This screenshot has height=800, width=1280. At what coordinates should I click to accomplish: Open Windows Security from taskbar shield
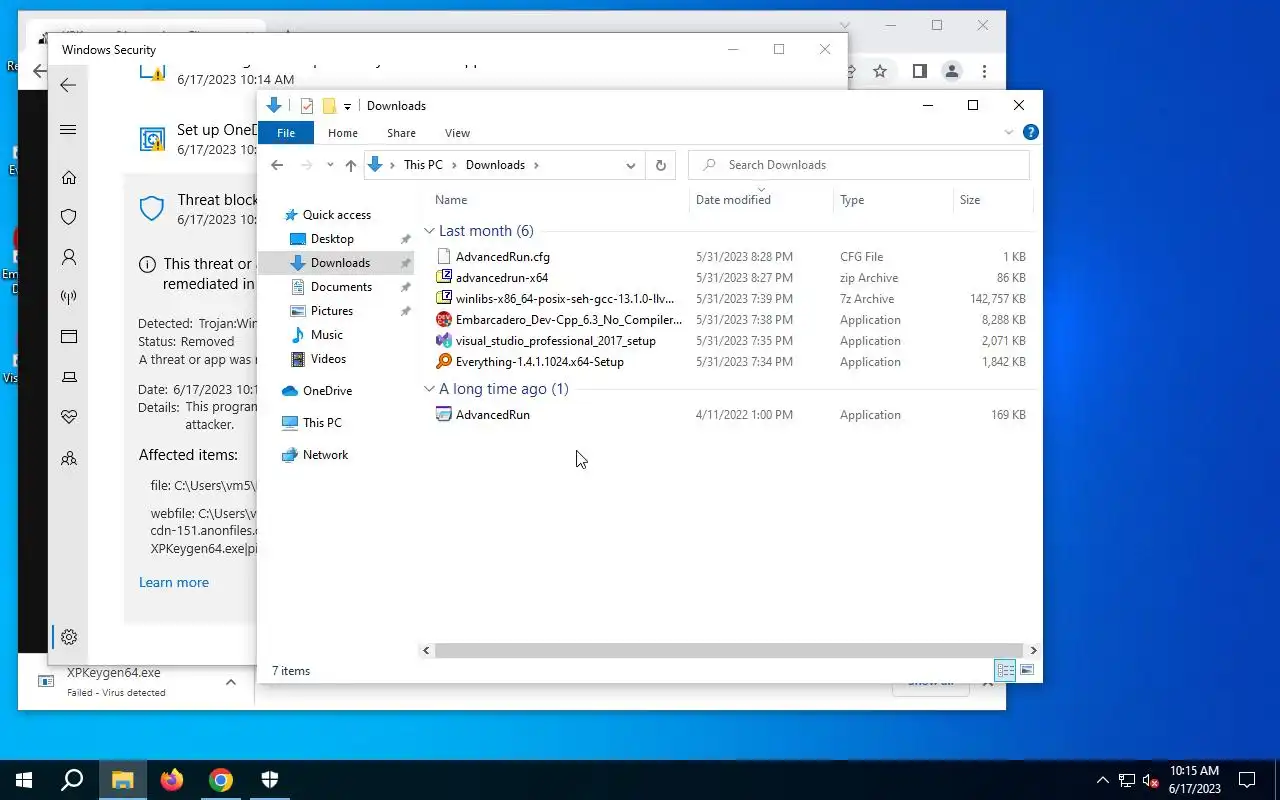(x=270, y=780)
